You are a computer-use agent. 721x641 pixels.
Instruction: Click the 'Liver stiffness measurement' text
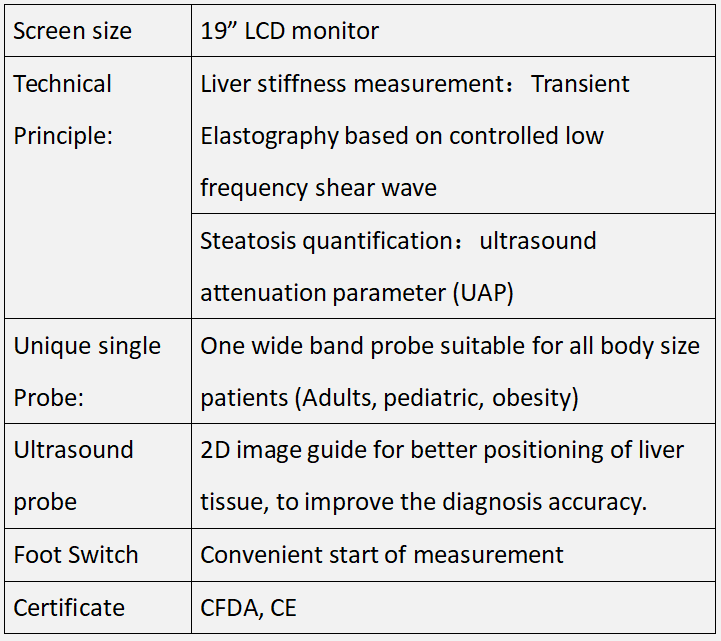pyautogui.click(x=352, y=84)
